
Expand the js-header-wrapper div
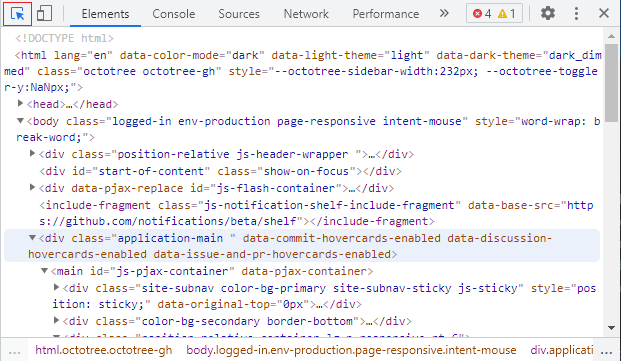click(32, 154)
